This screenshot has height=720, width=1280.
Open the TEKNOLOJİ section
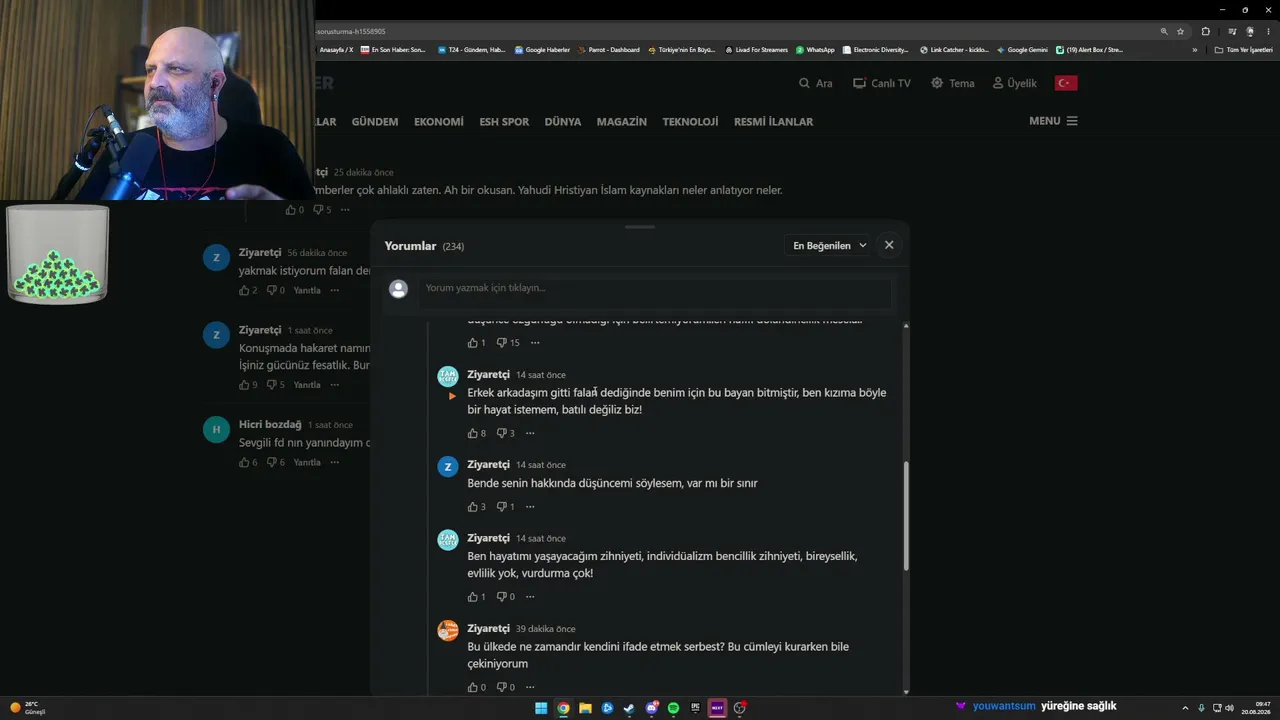tap(690, 121)
